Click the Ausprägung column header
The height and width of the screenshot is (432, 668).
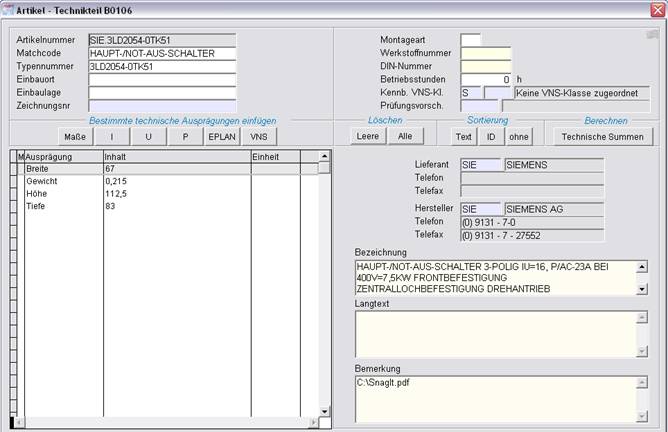click(x=60, y=157)
